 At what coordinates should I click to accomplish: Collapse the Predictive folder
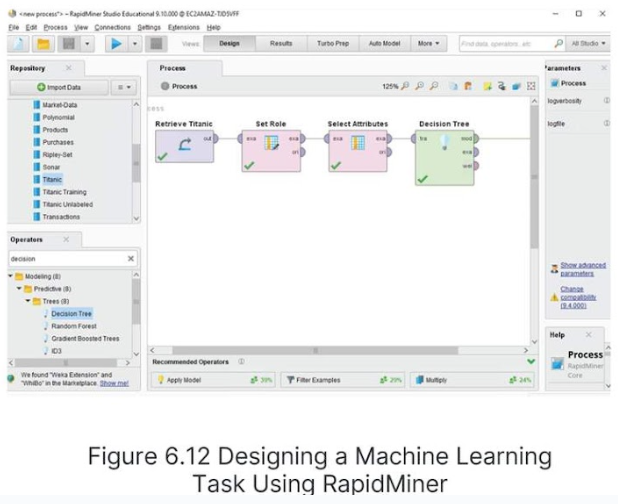pyautogui.click(x=19, y=288)
